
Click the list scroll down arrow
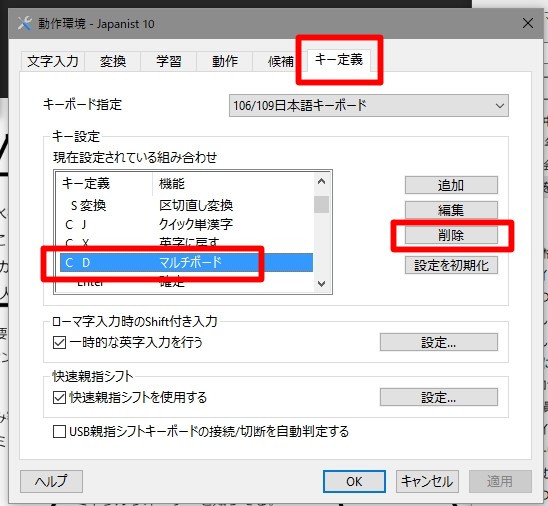[x=322, y=283]
